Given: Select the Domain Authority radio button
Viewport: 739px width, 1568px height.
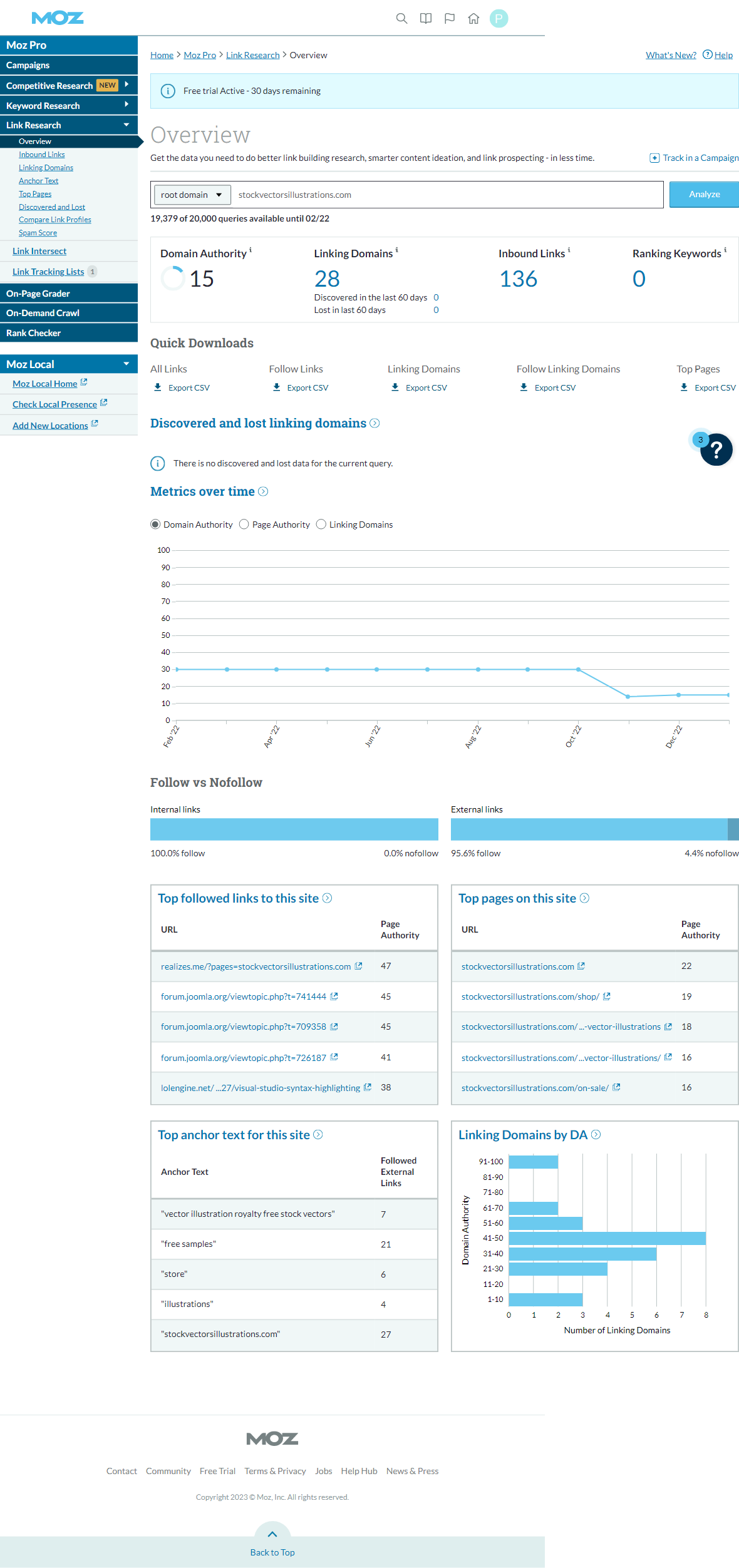Looking at the screenshot, I should (155, 525).
